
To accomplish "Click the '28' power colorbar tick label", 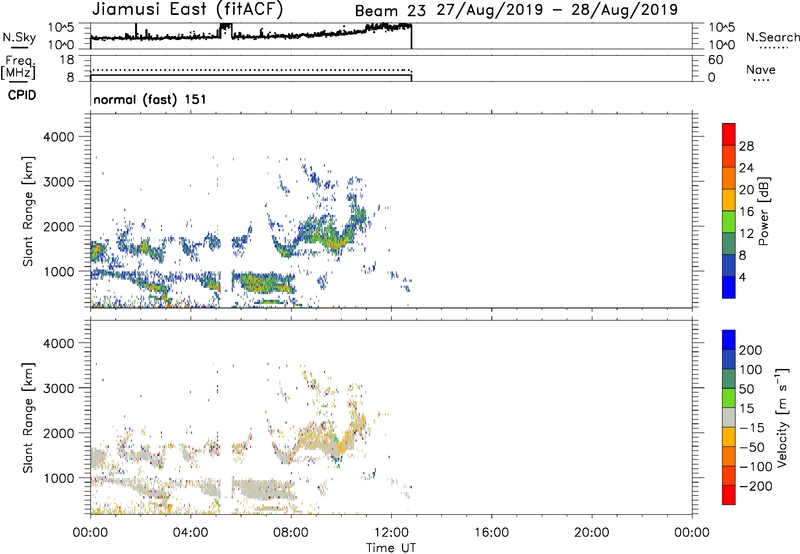I will (x=746, y=146).
